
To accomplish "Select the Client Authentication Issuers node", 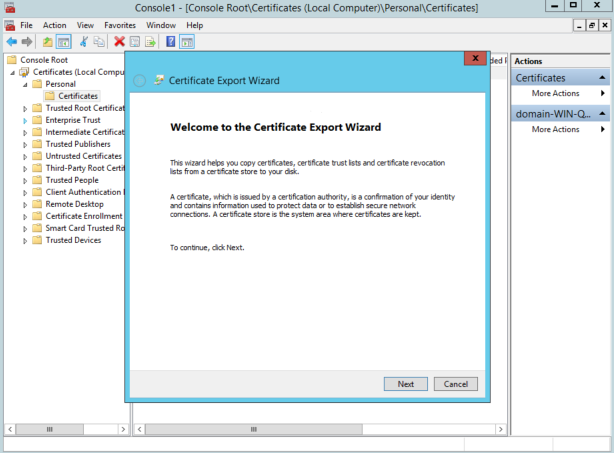I will [85, 192].
